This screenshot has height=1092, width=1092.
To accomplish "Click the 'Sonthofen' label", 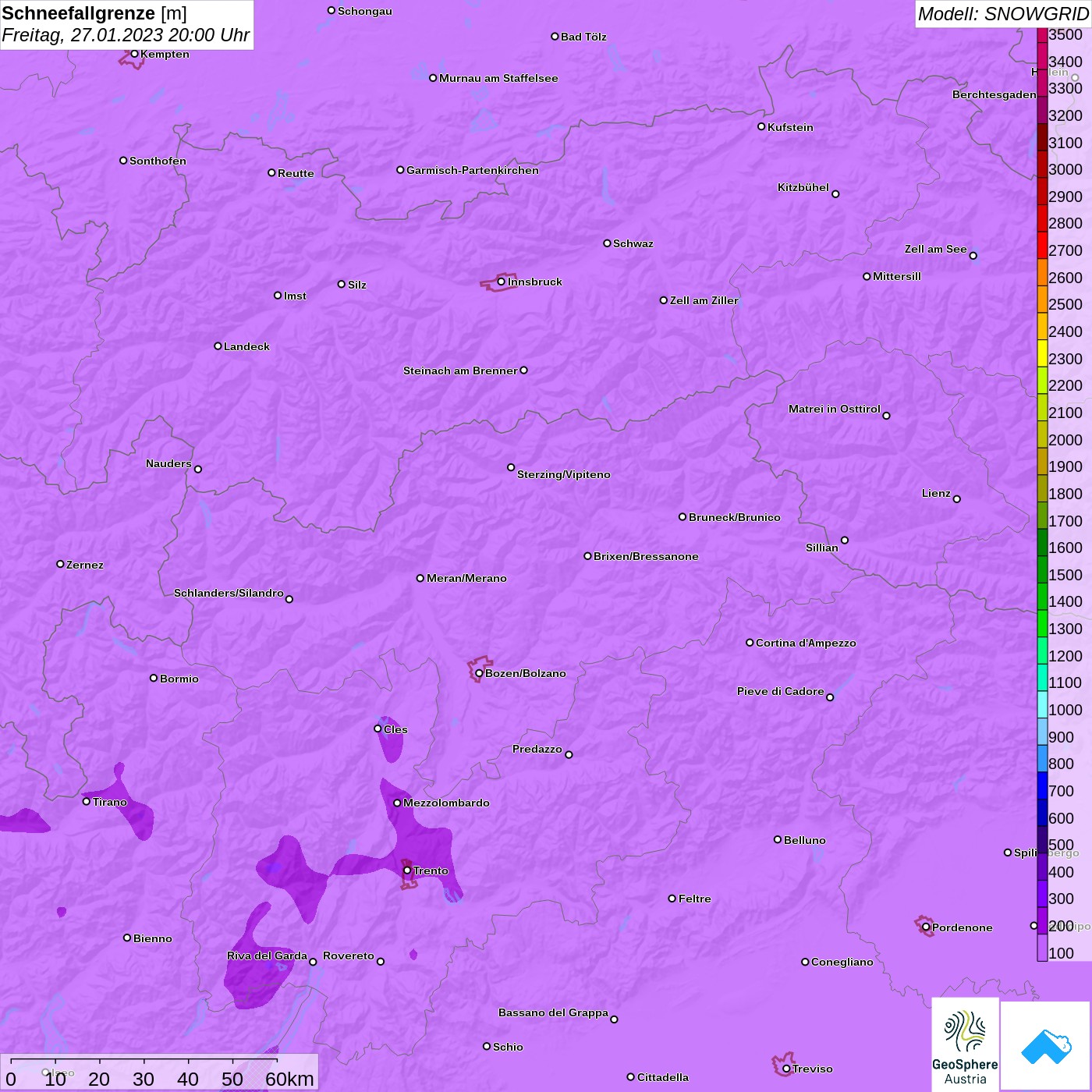I will click(158, 161).
